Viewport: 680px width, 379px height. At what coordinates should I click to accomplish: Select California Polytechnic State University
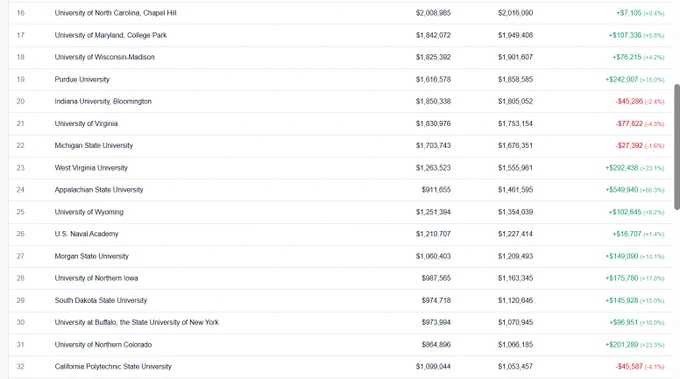[113, 367]
